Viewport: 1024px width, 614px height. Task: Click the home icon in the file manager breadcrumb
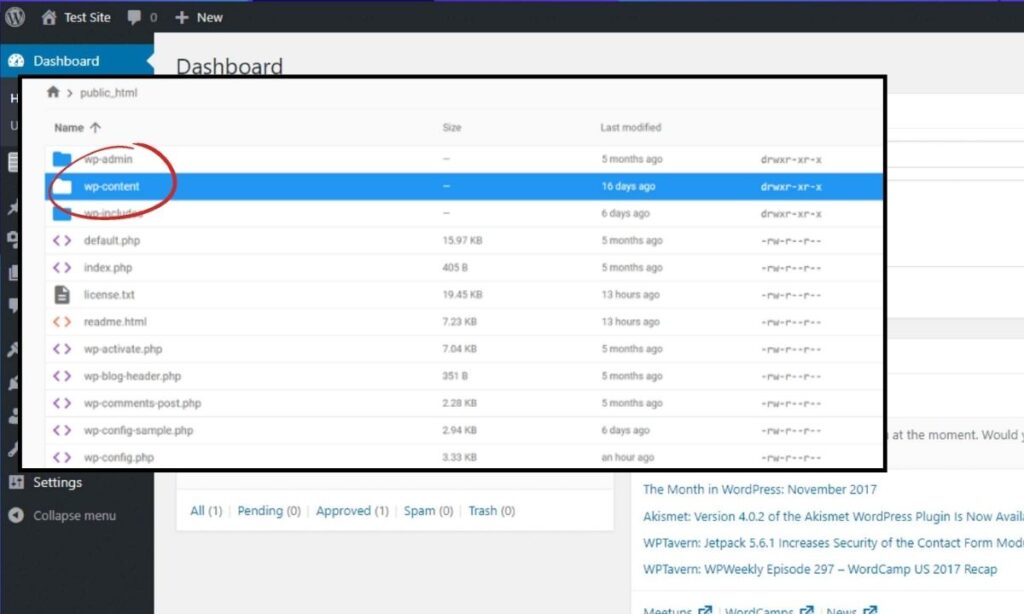coord(54,91)
